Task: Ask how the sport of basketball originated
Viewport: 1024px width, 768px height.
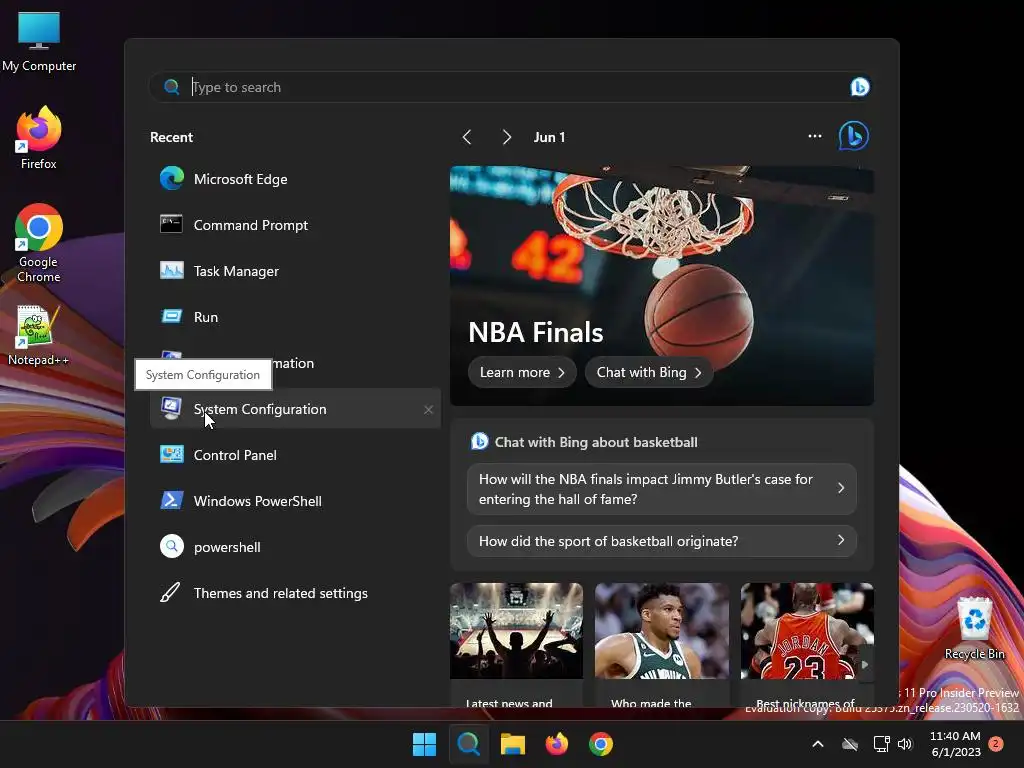Action: 662,541
